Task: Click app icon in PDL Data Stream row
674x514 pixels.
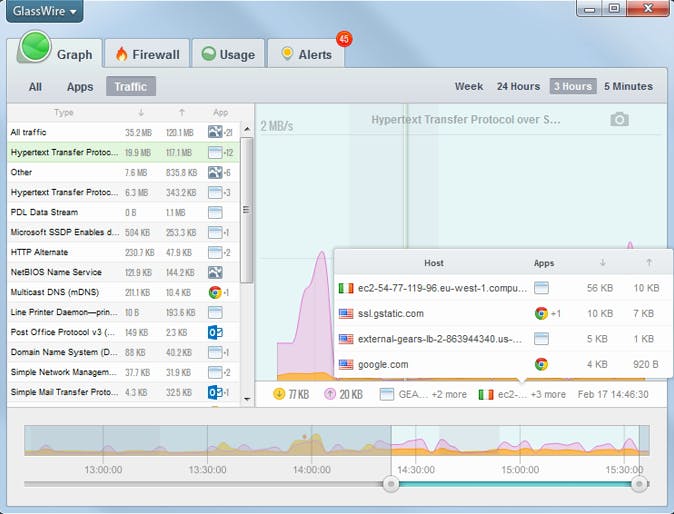Action: click(215, 212)
